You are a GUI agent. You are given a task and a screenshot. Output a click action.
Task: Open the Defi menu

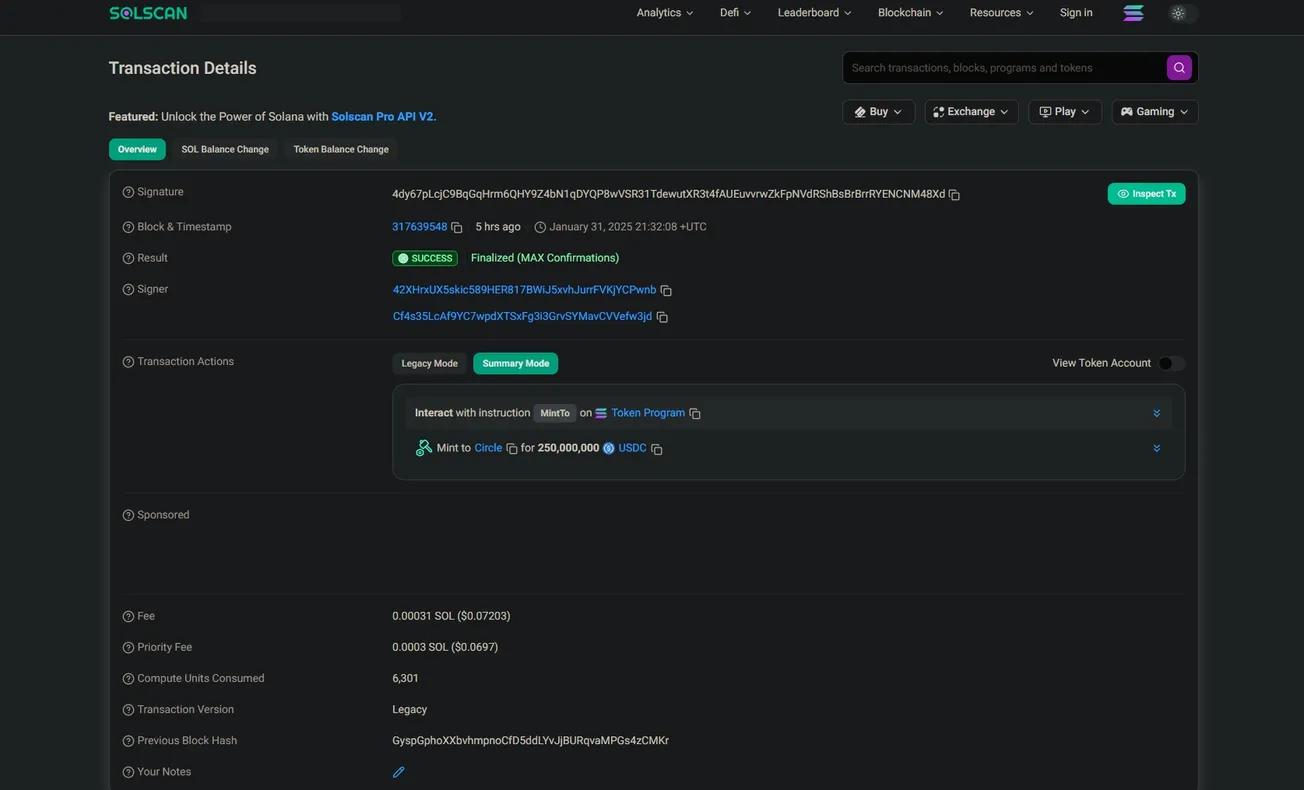(735, 13)
